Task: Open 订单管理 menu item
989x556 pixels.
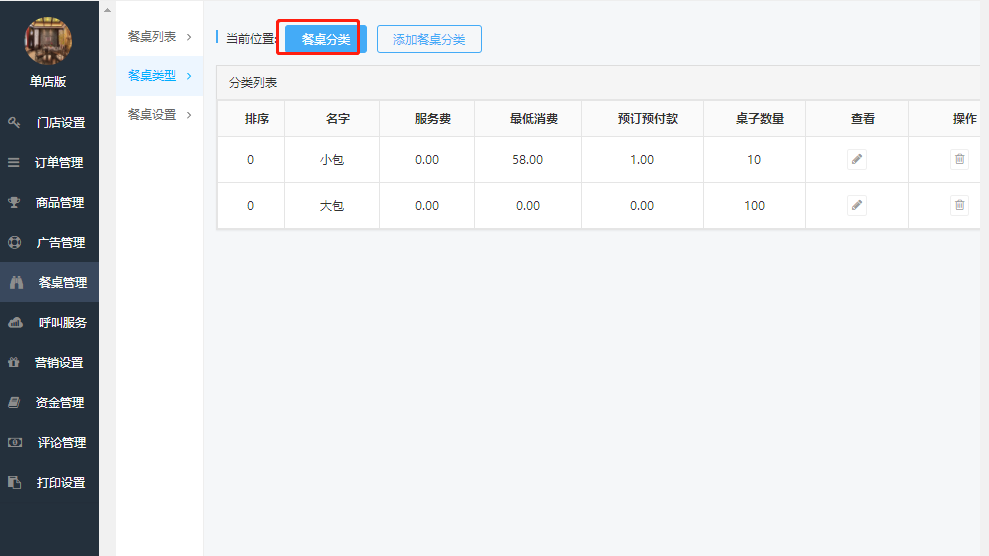Action: (49, 163)
